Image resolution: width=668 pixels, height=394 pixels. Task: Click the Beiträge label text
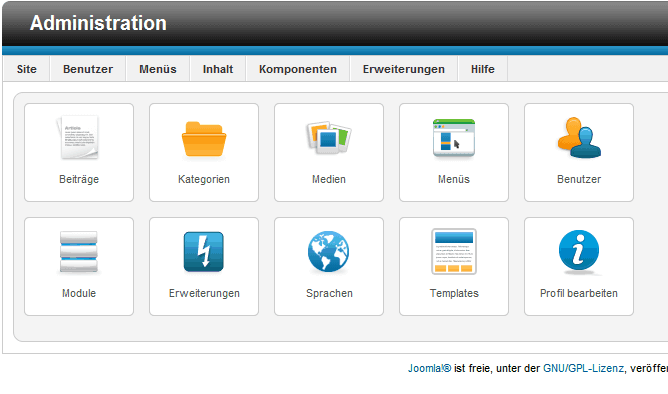79,179
